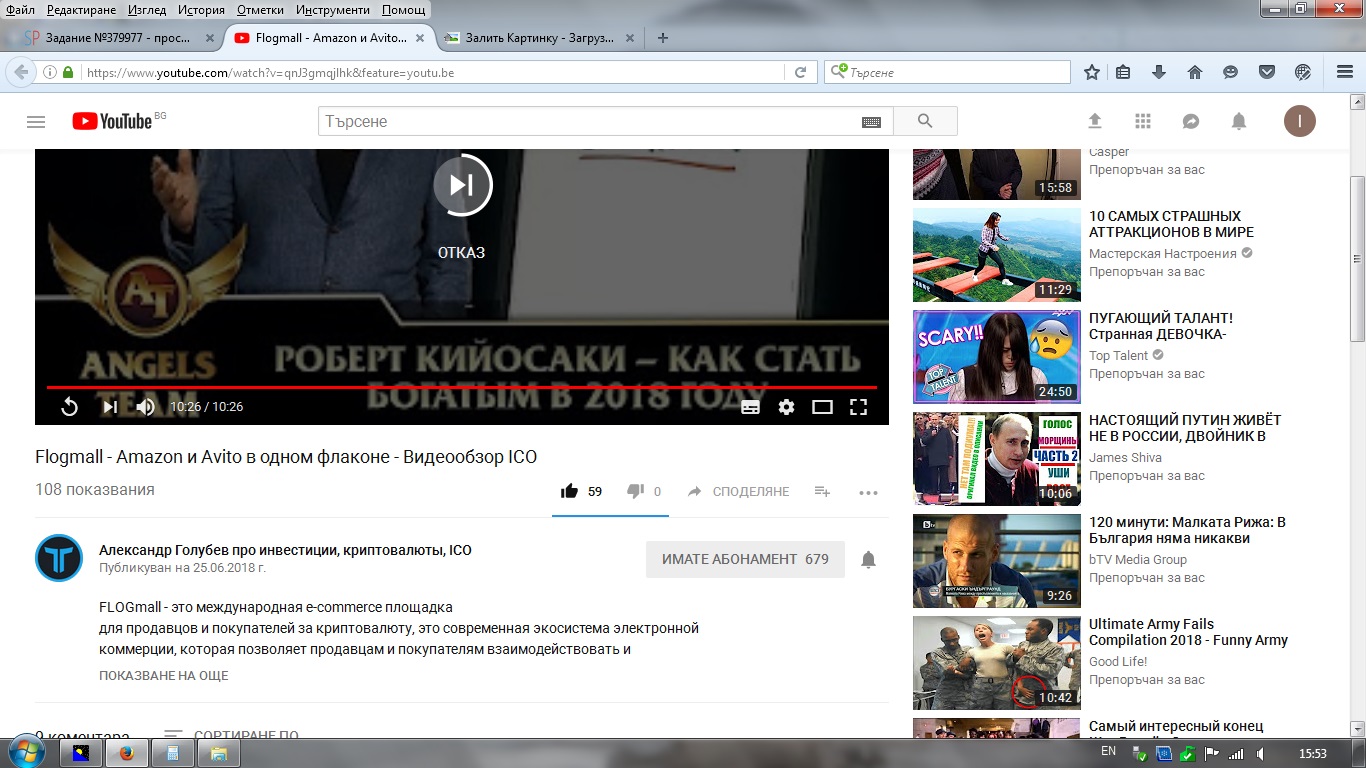Reload the page with Firefox refresh button
Viewport: 1366px width, 768px height.
tap(800, 72)
